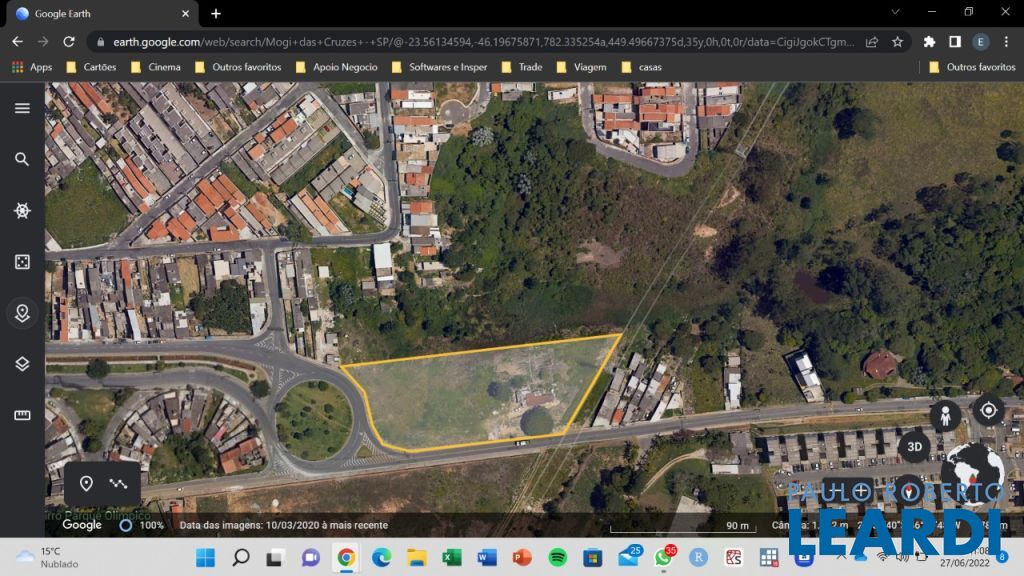Click the address bar URL field

coord(480,41)
